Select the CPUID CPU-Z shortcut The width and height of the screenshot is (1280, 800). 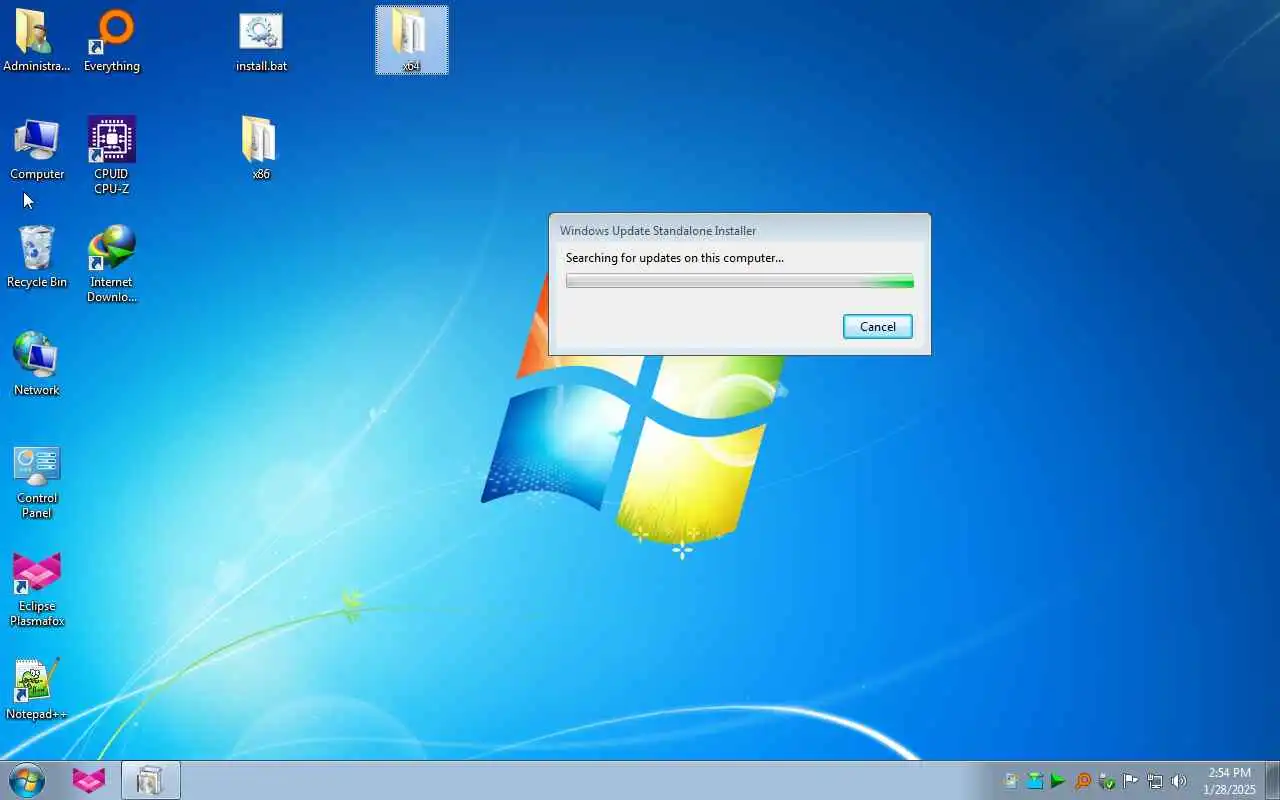click(x=112, y=155)
